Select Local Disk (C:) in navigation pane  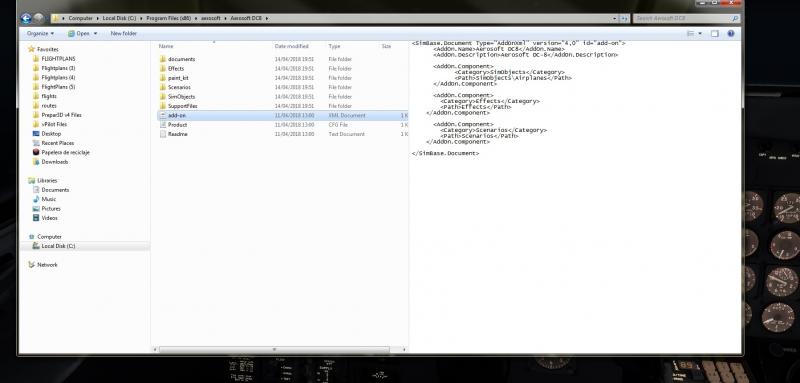click(58, 246)
